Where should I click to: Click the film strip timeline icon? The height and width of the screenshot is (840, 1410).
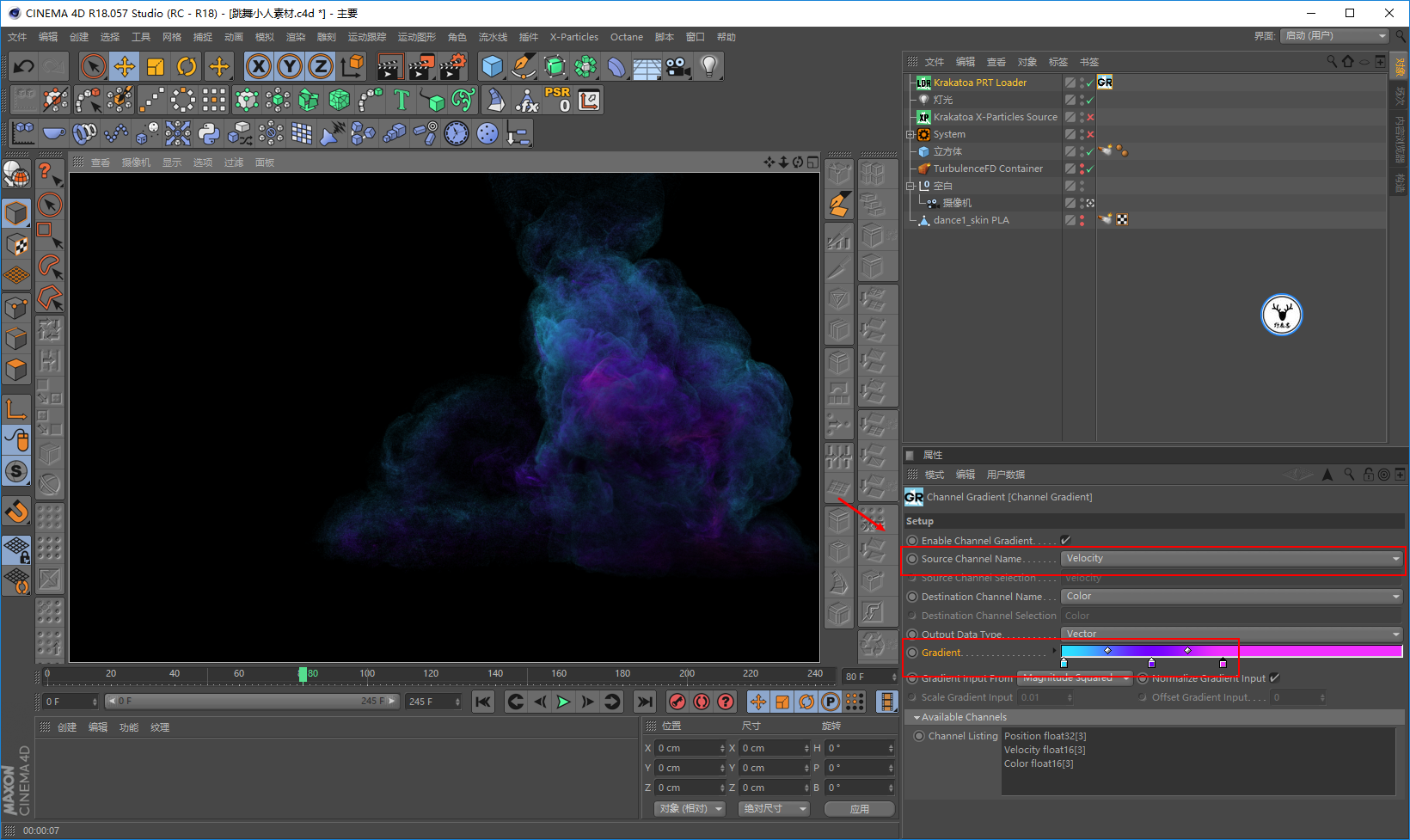[887, 702]
